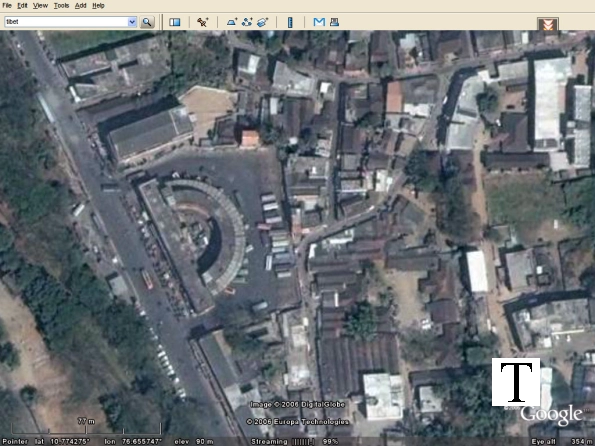Viewport: 595px width, 446px height.
Task: Click inside the 'tibet' search field
Action: (66, 22)
